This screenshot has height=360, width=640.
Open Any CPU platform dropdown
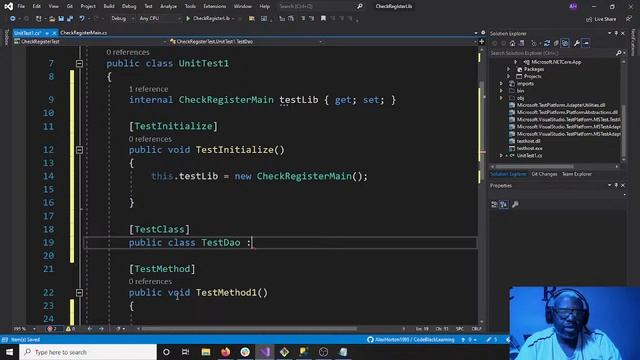[x=160, y=18]
